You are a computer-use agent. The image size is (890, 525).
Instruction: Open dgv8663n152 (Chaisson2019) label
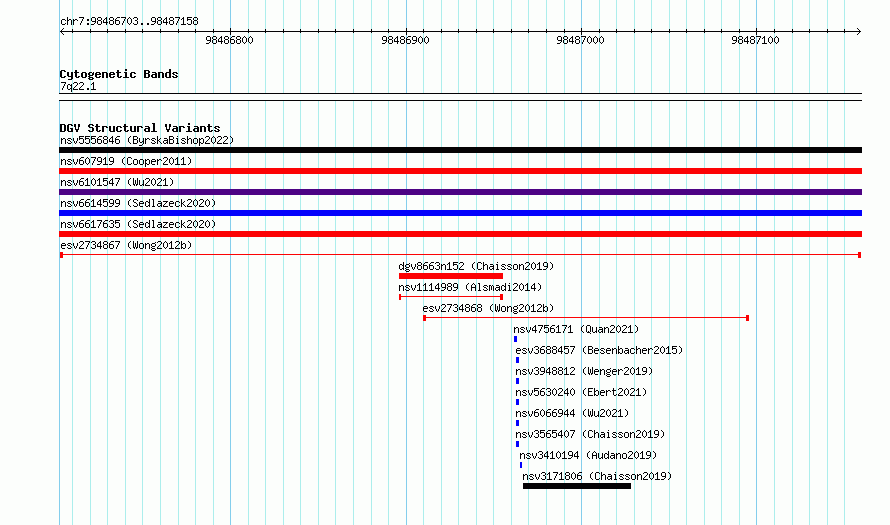click(476, 266)
